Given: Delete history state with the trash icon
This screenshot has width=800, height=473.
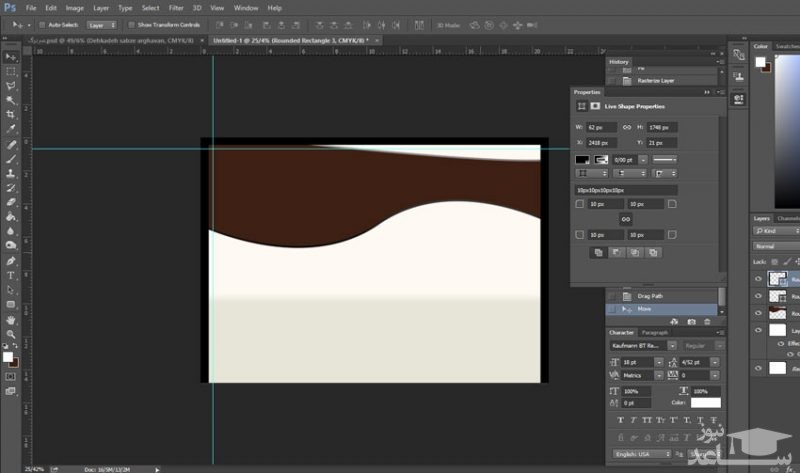Looking at the screenshot, I should 707,321.
